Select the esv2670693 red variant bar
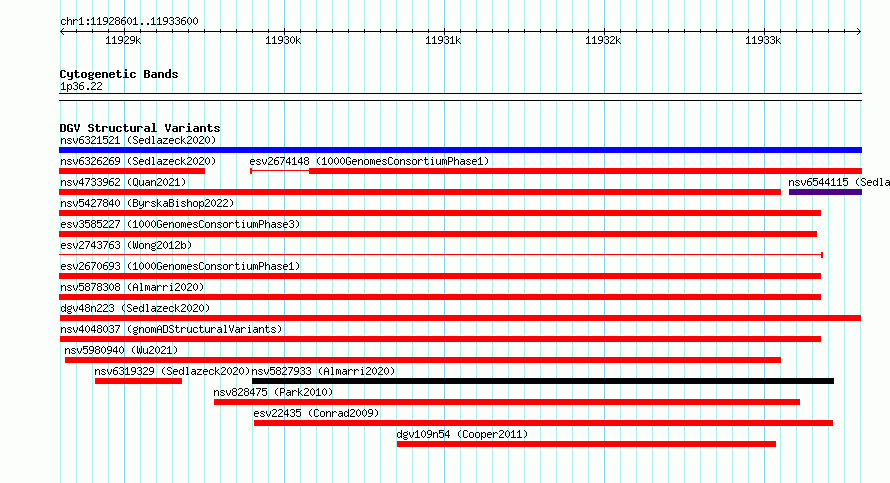890x483 pixels. [x=440, y=276]
